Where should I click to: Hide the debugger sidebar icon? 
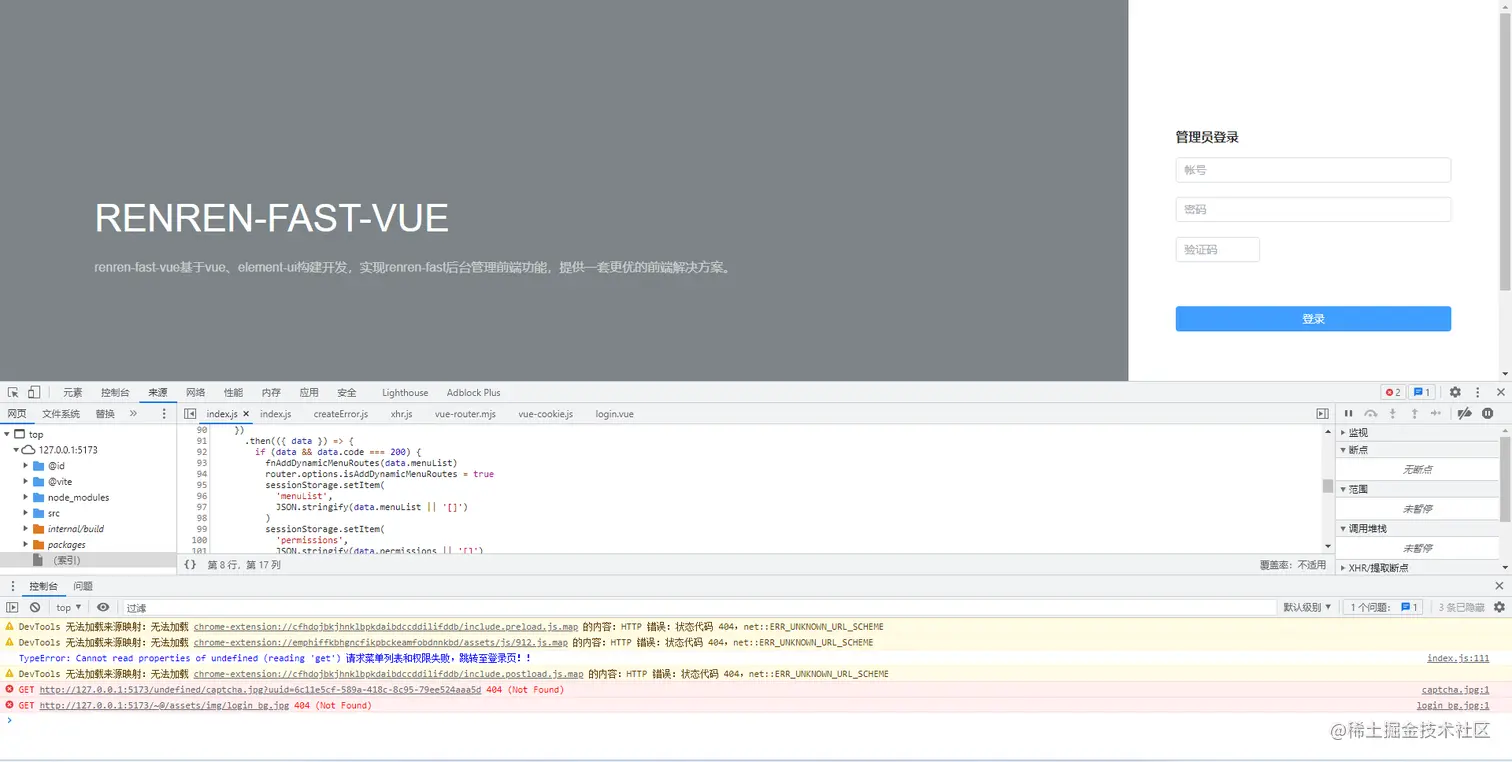[1323, 414]
